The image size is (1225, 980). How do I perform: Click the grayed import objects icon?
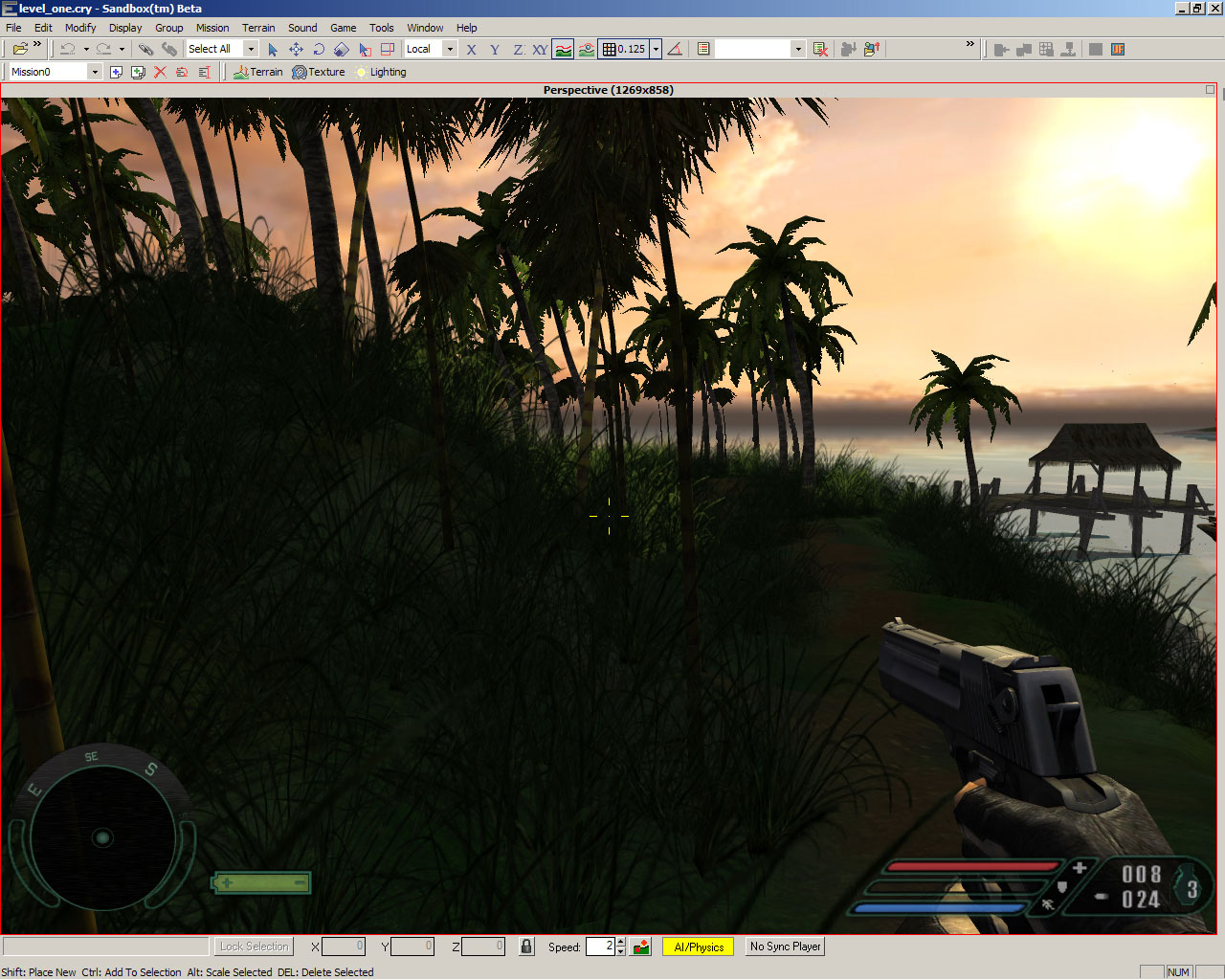click(x=848, y=49)
